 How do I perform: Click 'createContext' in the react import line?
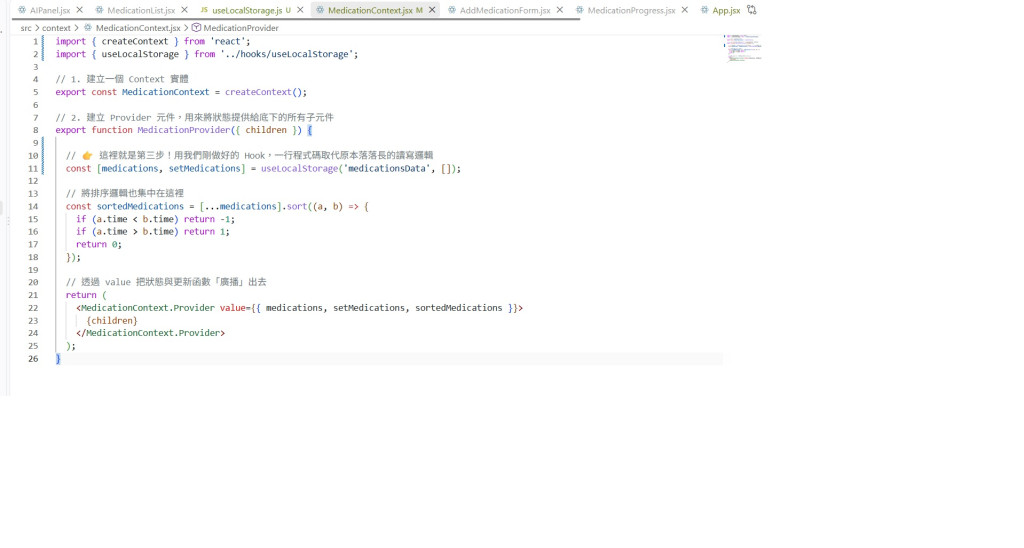click(135, 41)
